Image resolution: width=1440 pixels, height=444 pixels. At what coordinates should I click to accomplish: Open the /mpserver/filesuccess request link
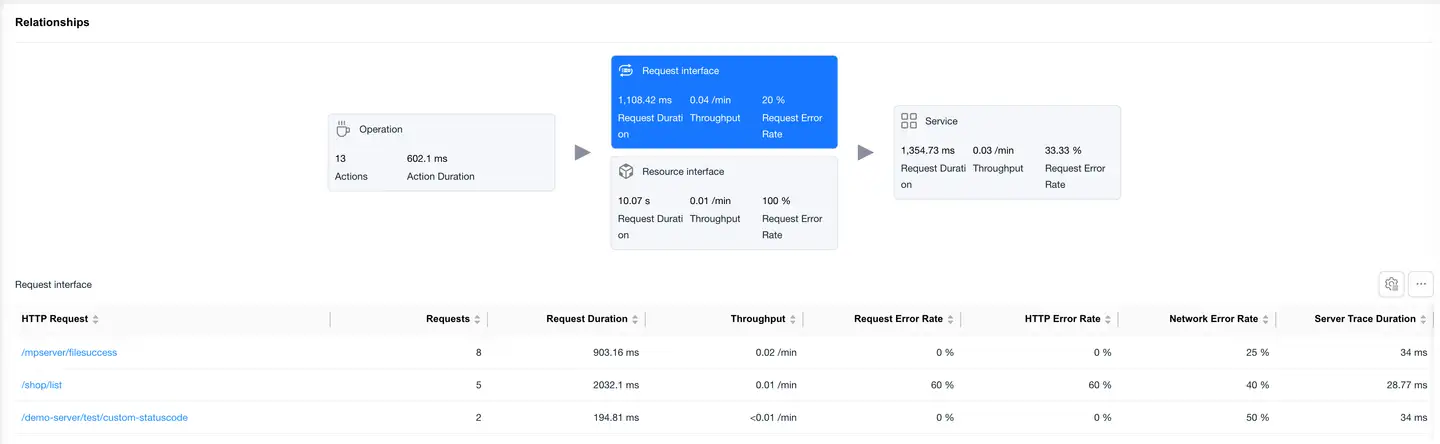[x=69, y=353]
